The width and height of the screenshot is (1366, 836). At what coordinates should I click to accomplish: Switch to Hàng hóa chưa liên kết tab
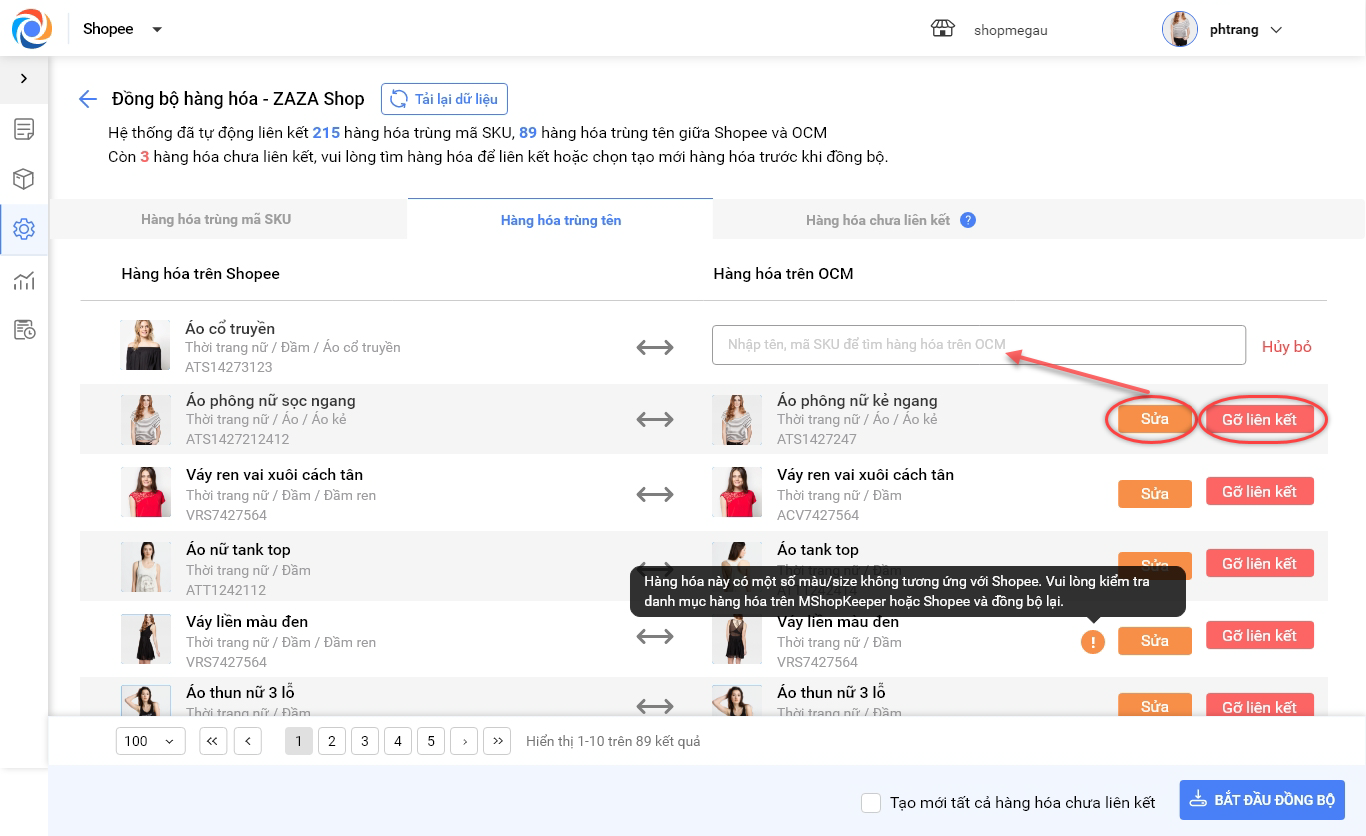point(877,220)
